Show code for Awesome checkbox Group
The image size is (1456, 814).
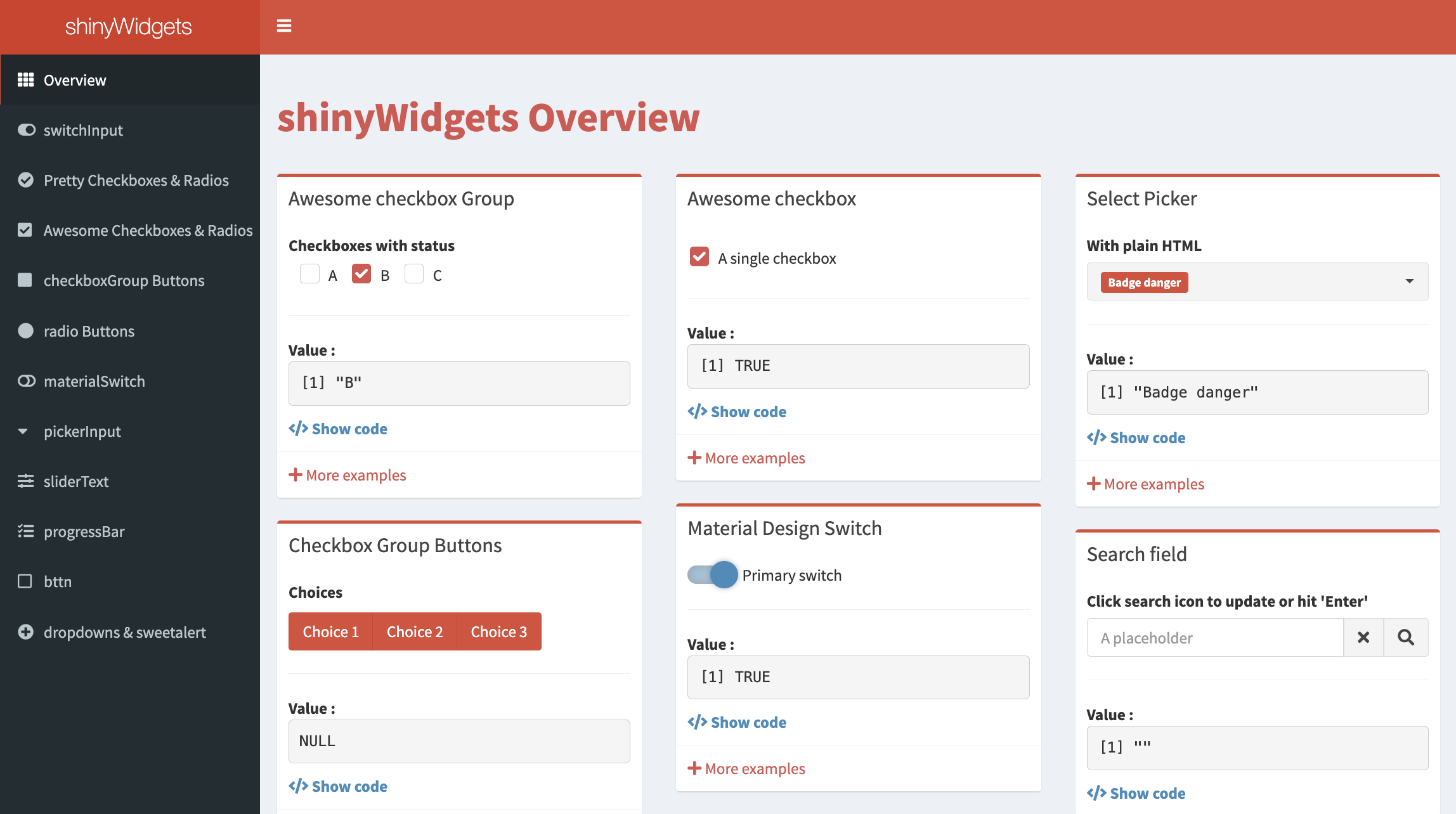pyautogui.click(x=338, y=429)
